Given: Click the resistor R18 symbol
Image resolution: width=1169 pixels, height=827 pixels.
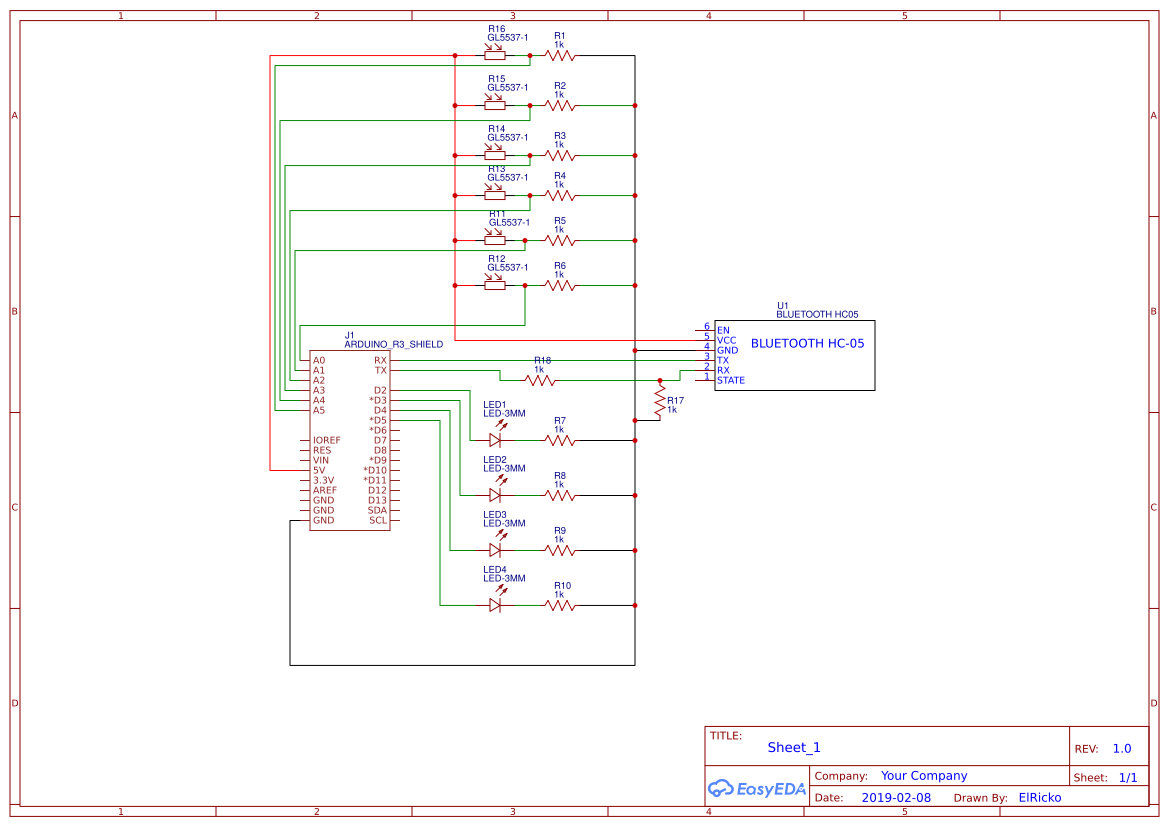Looking at the screenshot, I should (538, 378).
